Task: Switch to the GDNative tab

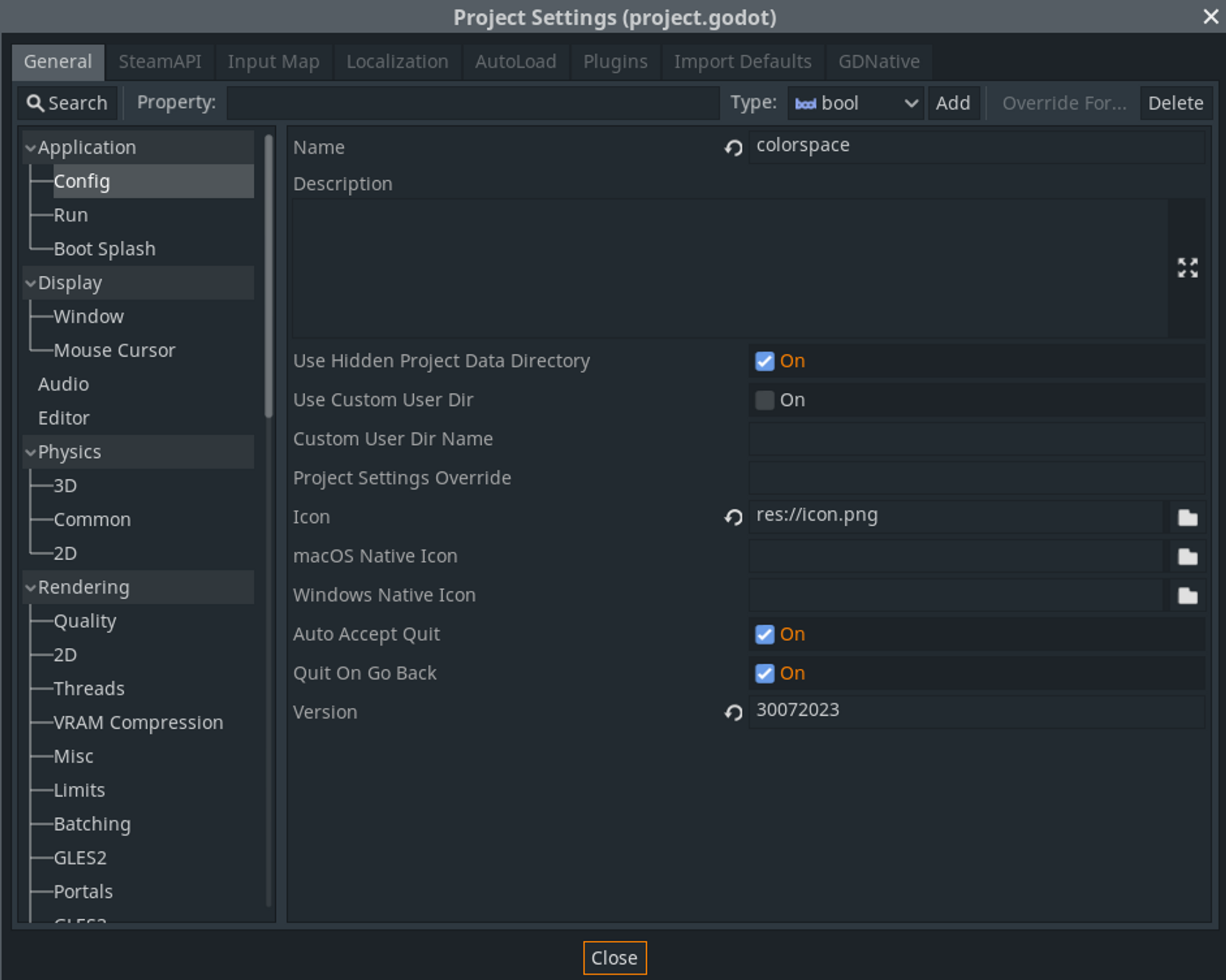Action: (x=879, y=62)
